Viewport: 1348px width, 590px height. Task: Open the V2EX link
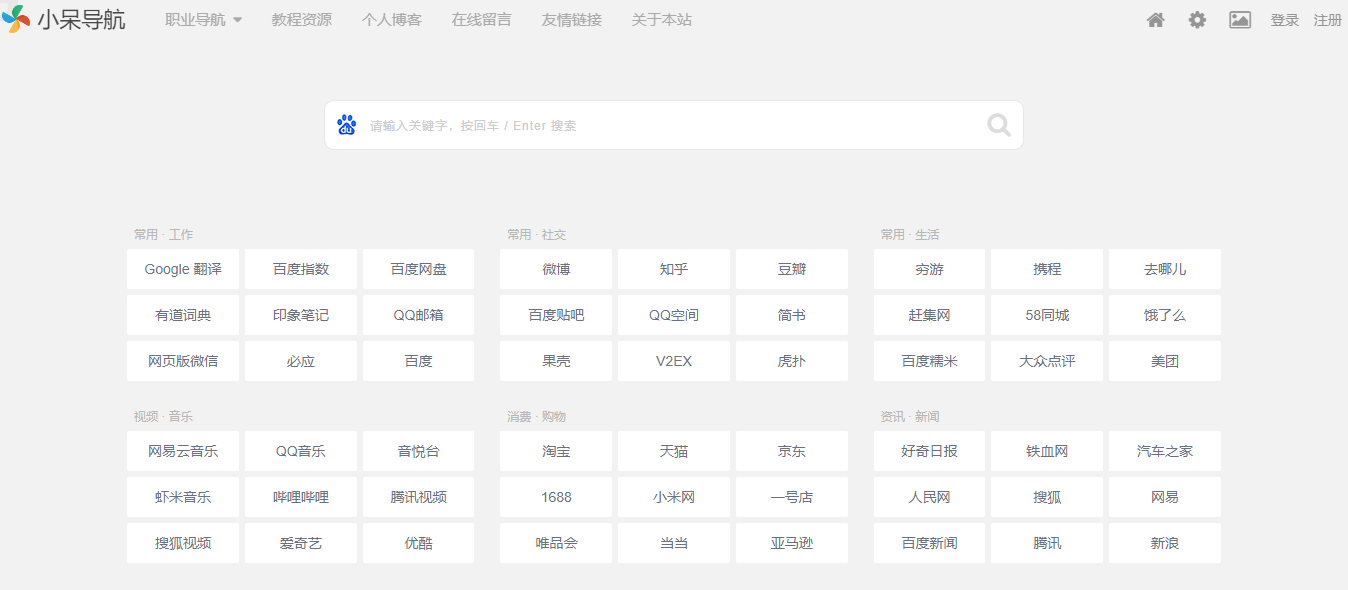[674, 361]
